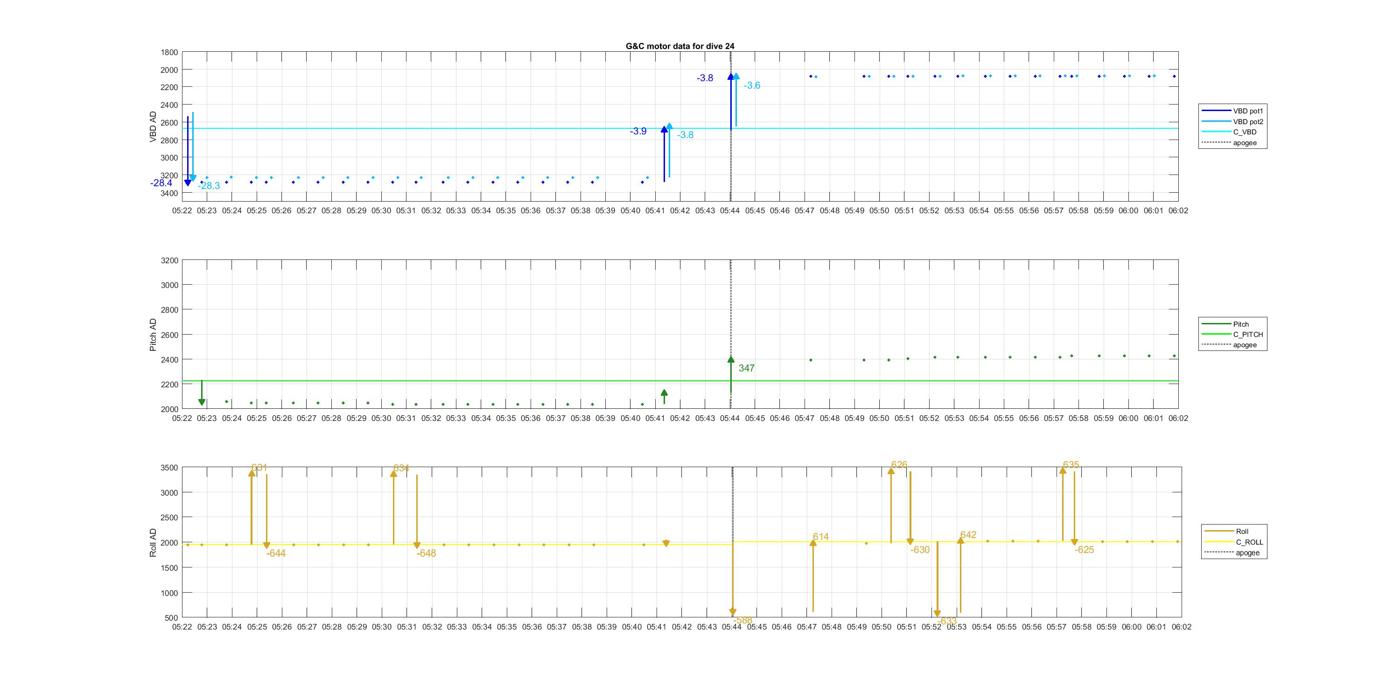Click the "635" roll data label
This screenshot has width=1400, height=693.
(x=1071, y=465)
